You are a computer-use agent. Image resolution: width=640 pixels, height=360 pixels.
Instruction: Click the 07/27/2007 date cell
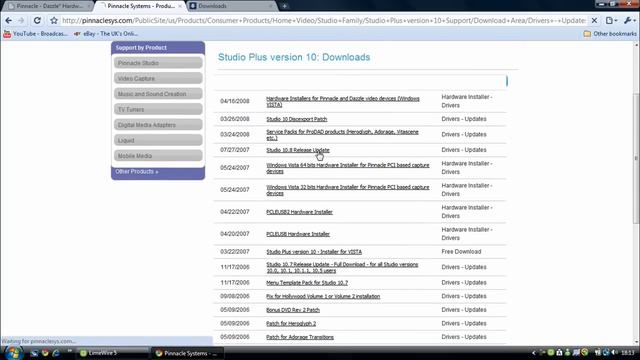235,150
